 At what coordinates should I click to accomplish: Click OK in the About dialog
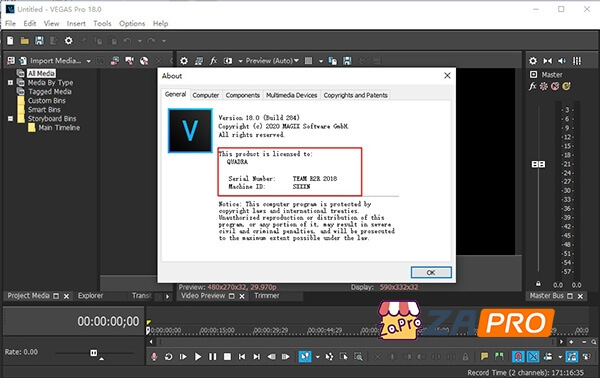[431, 272]
